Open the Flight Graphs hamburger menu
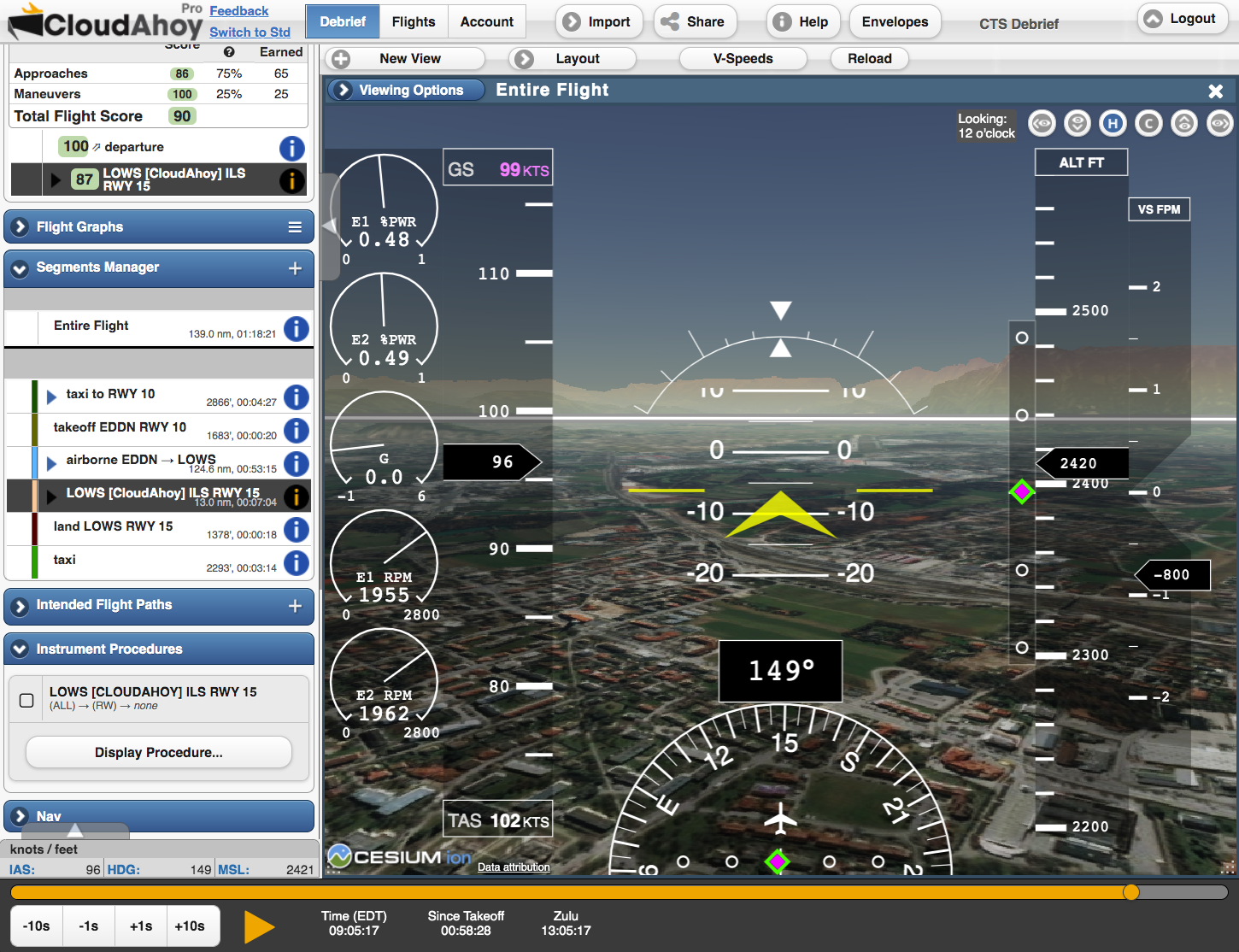1239x952 pixels. click(x=295, y=227)
